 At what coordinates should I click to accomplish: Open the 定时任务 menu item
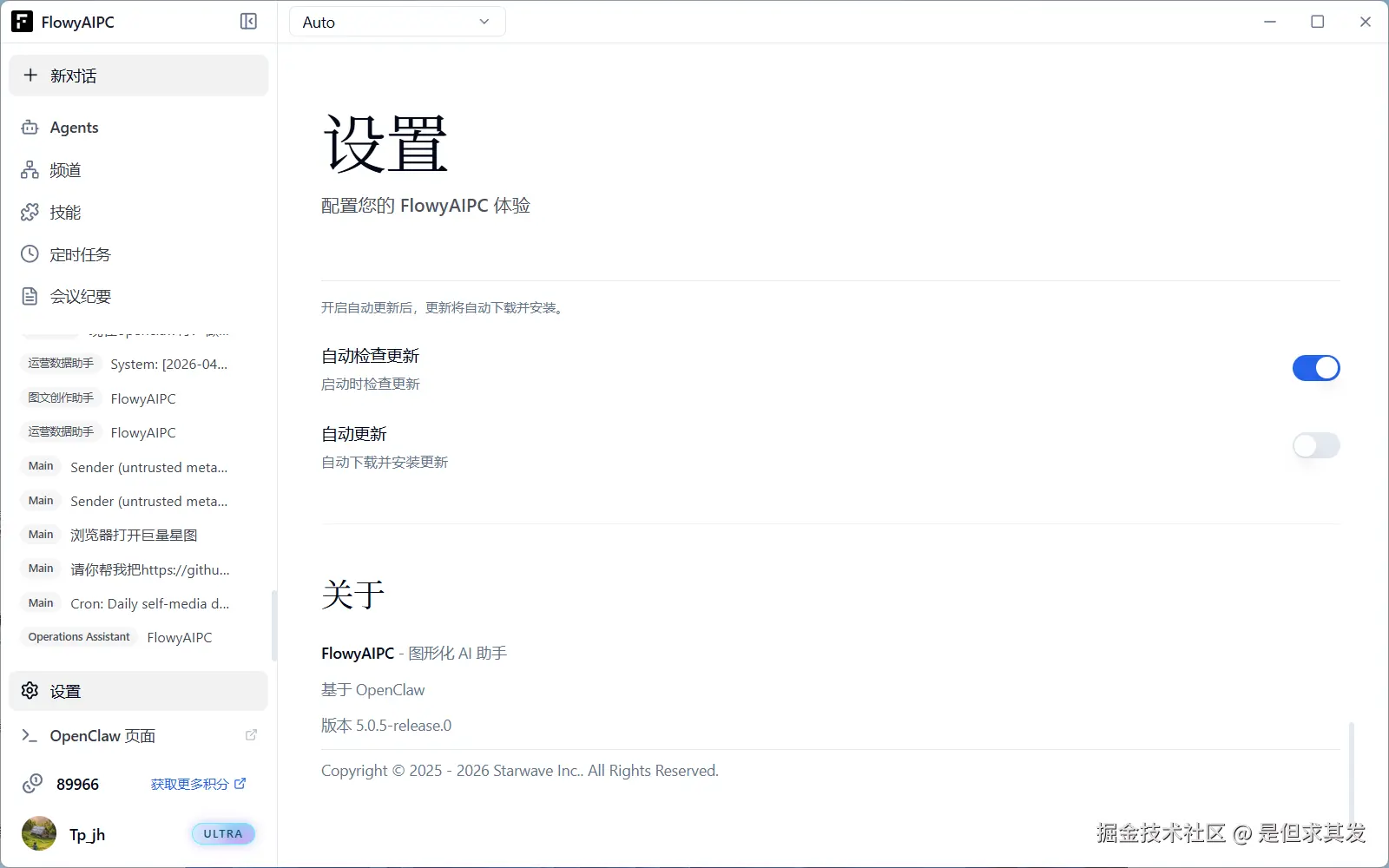tap(139, 254)
